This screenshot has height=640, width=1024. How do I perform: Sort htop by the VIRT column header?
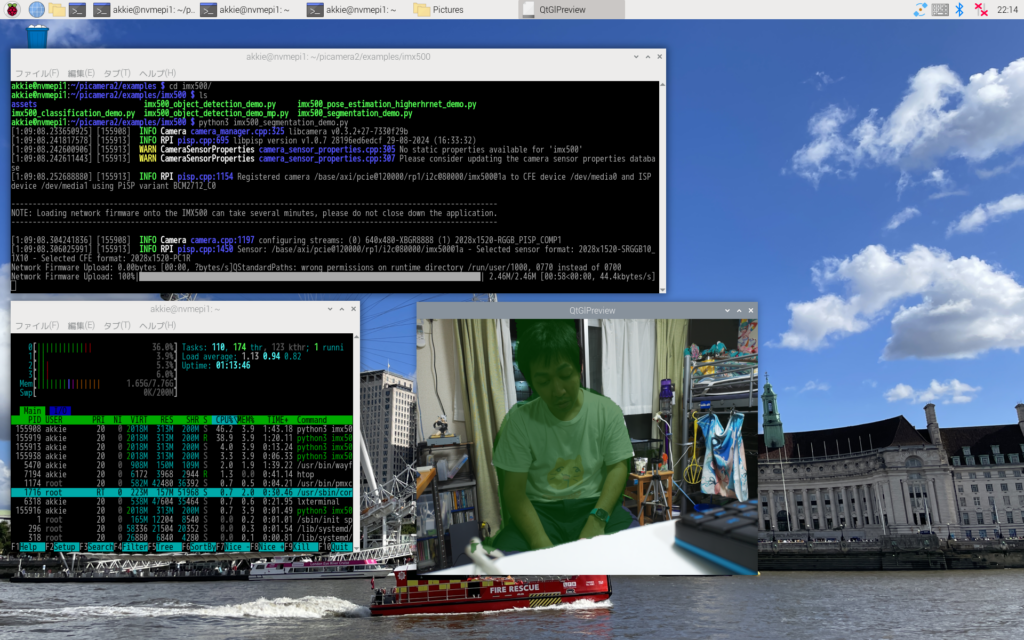[138, 420]
